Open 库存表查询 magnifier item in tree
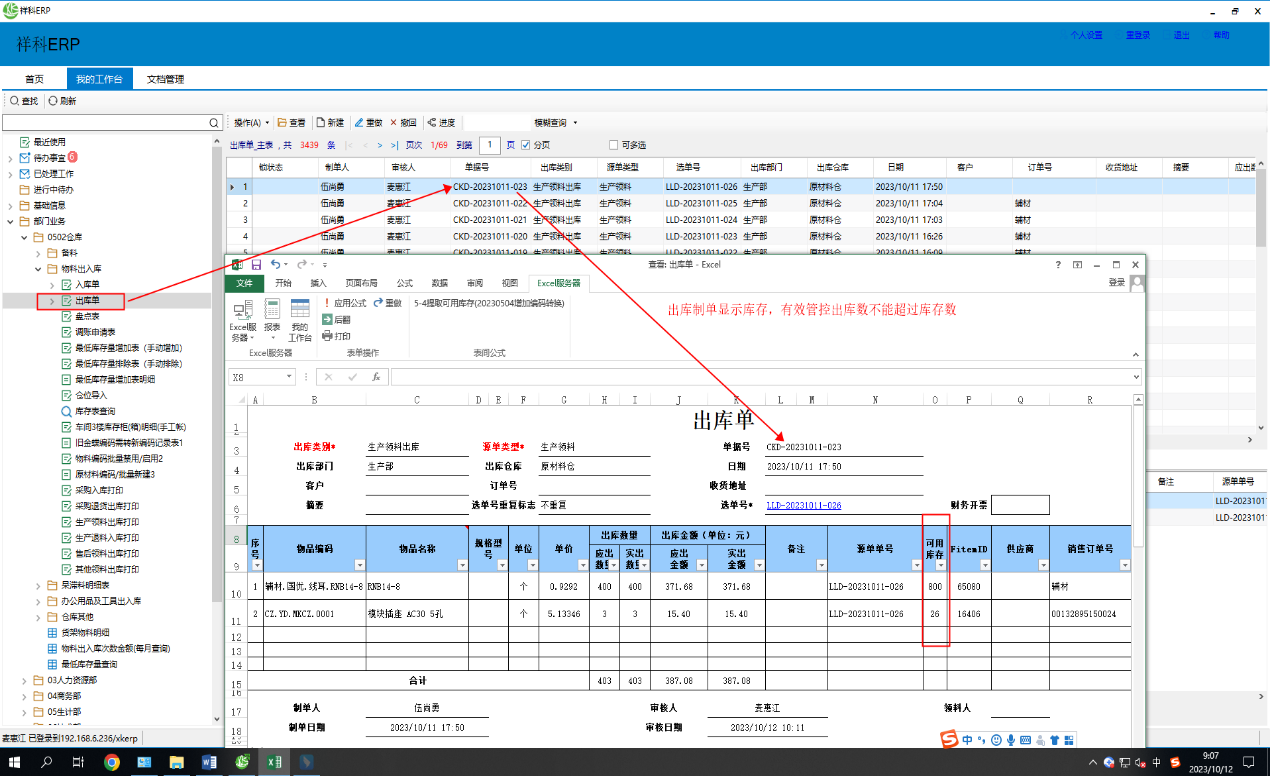The width and height of the screenshot is (1270, 776). click(67, 411)
